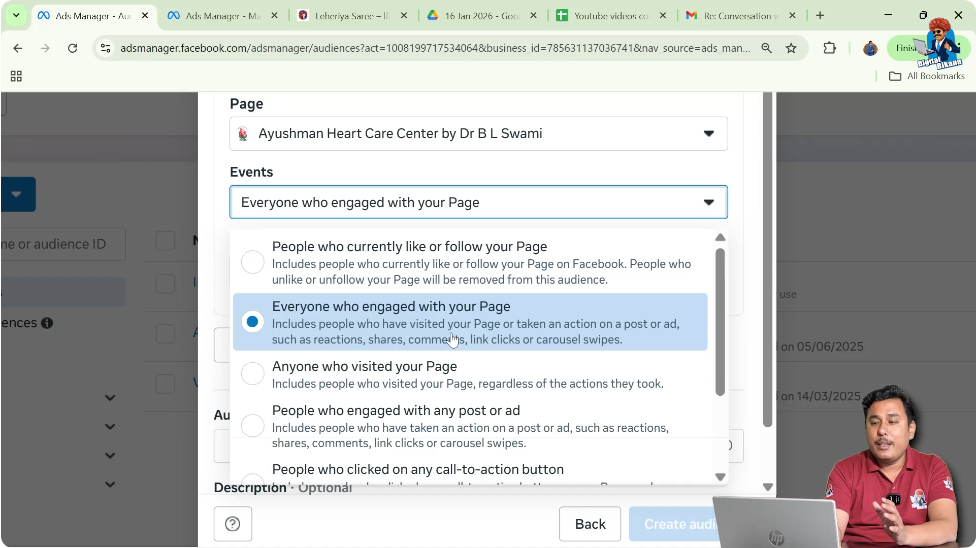Image resolution: width=976 pixels, height=548 pixels.
Task: Select People who engaged with any post
Action: 470,426
